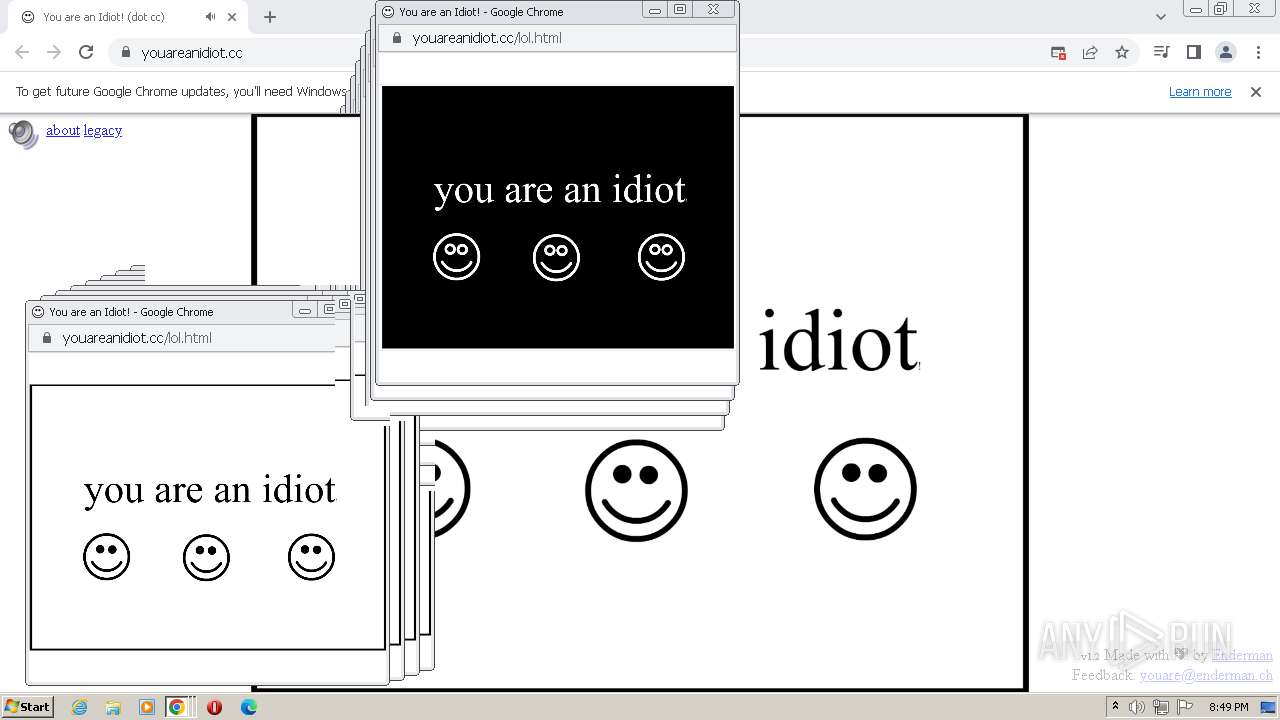This screenshot has height=720, width=1280.
Task: Click the middle smiley face on main page
Action: (x=636, y=490)
